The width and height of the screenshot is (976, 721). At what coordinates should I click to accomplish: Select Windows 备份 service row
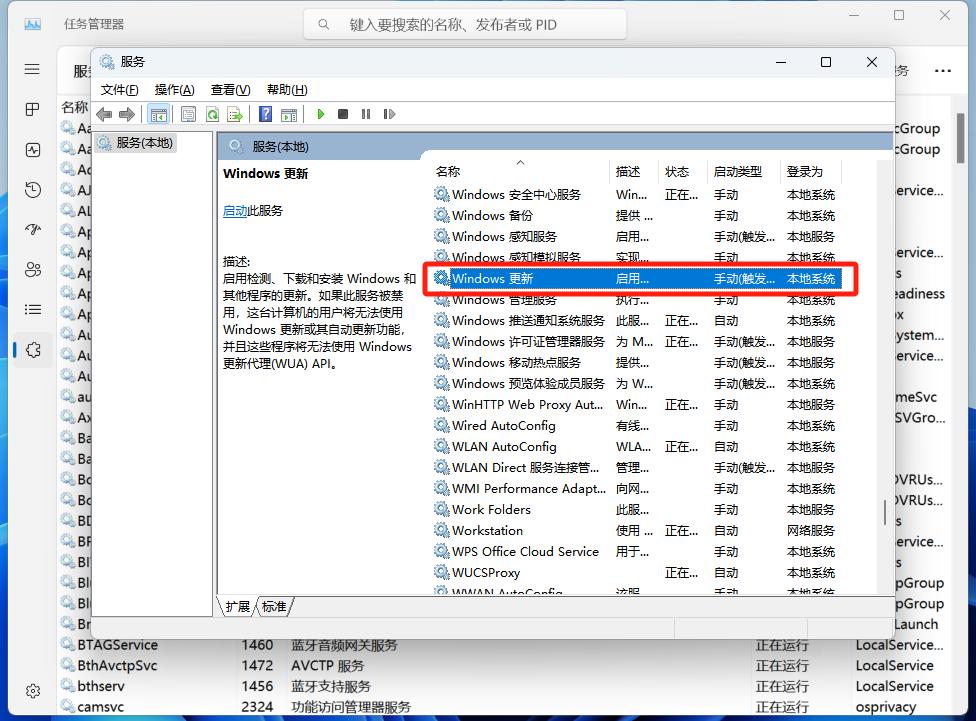click(x=636, y=215)
